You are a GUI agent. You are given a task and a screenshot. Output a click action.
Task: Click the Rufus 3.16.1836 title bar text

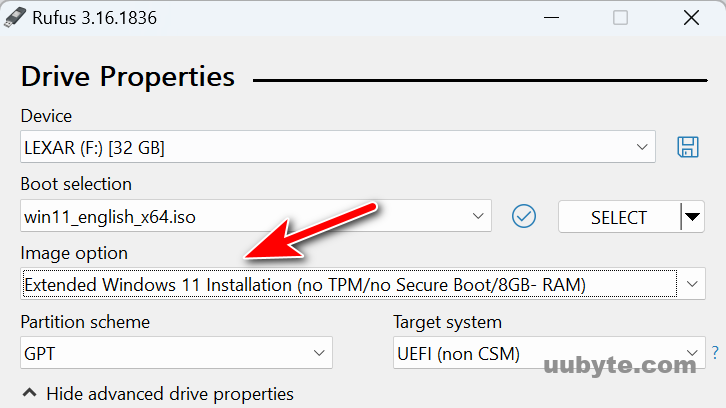click(x=94, y=18)
